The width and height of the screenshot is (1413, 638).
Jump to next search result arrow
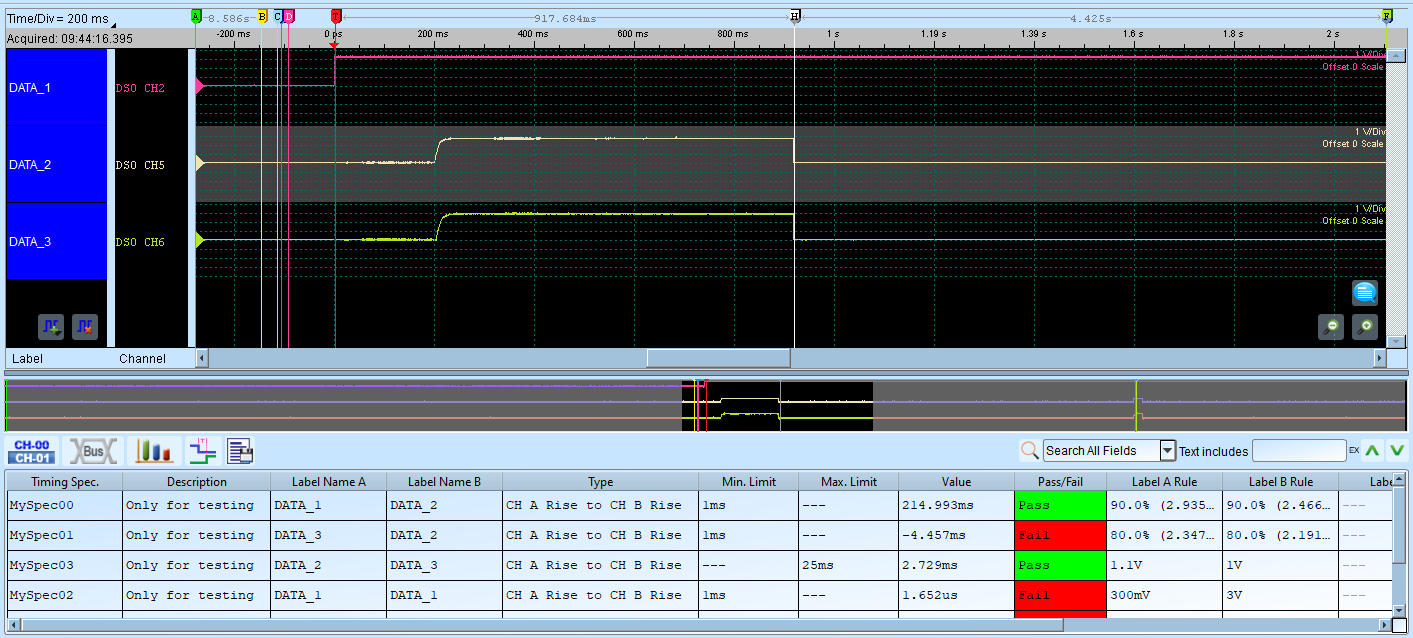pos(1397,451)
